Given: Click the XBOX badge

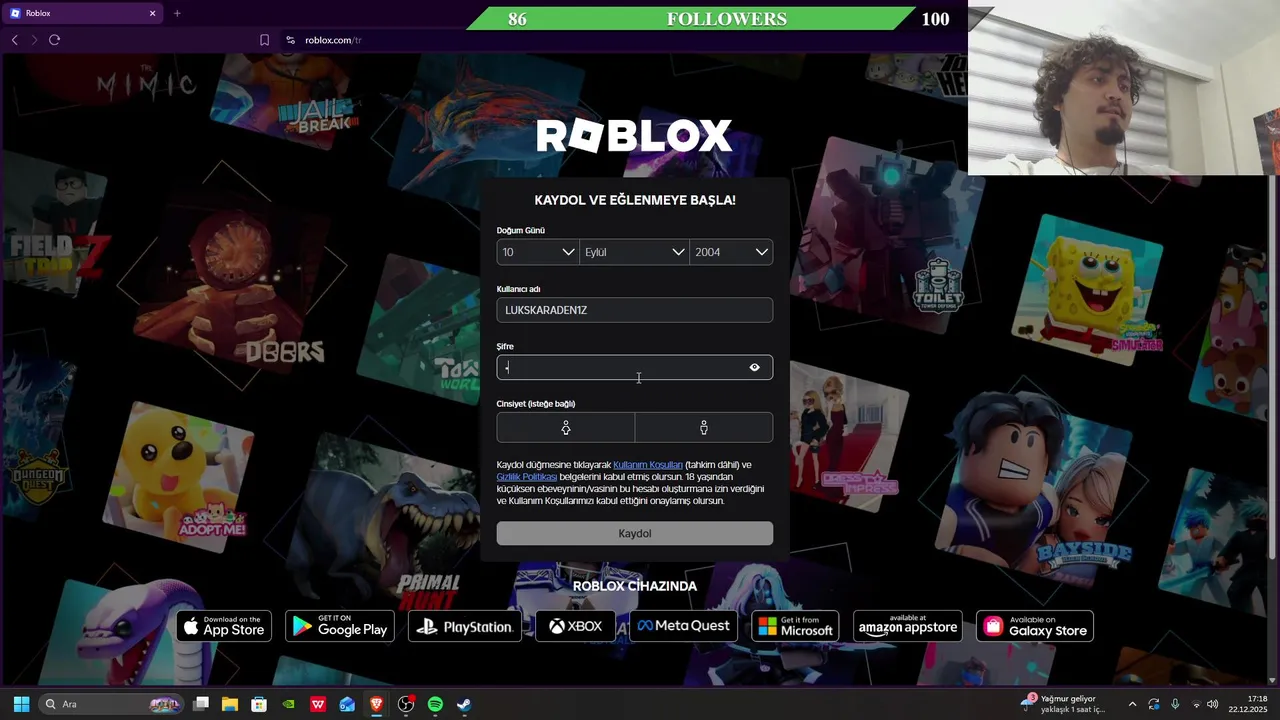Looking at the screenshot, I should (x=576, y=626).
